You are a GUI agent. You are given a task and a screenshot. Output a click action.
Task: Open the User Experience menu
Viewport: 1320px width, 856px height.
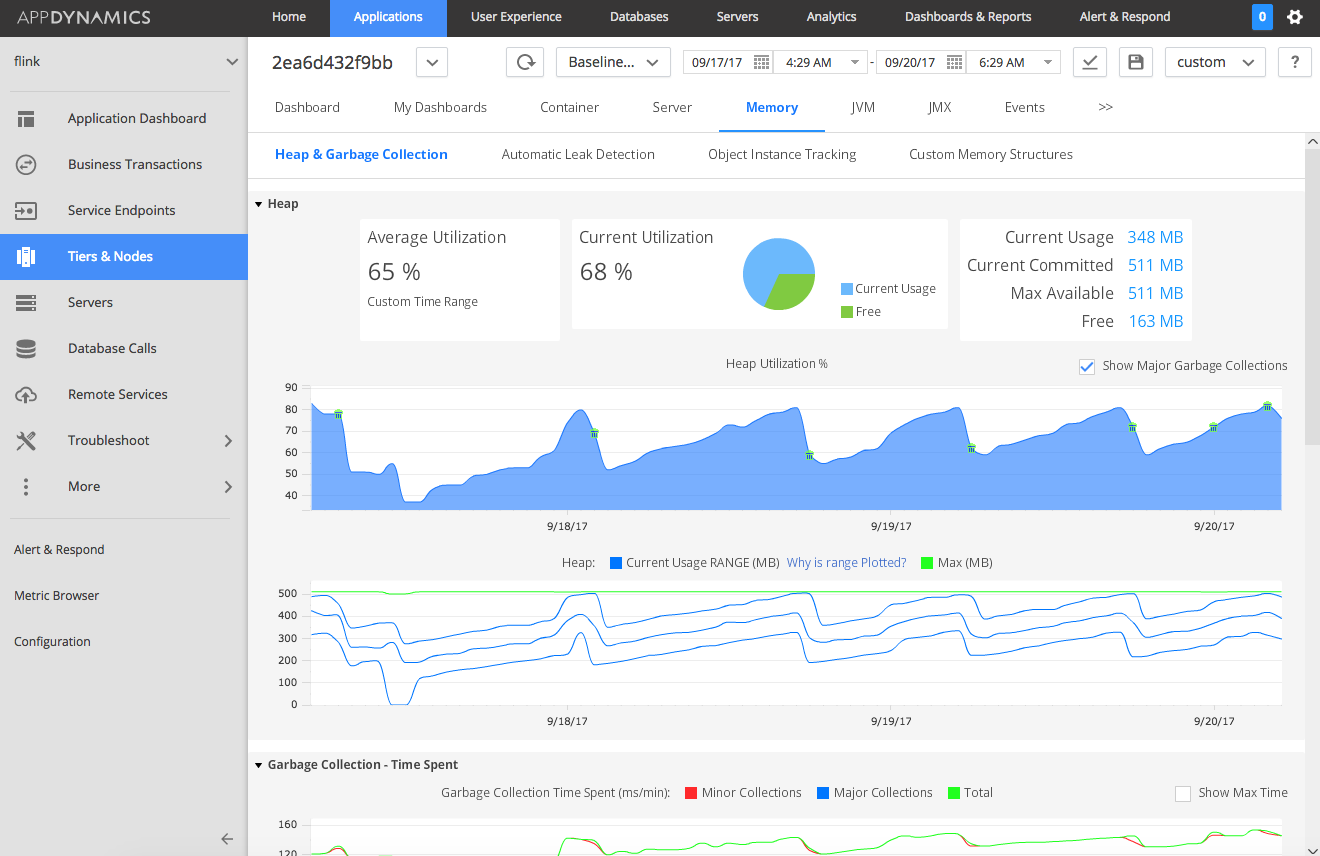tap(516, 17)
